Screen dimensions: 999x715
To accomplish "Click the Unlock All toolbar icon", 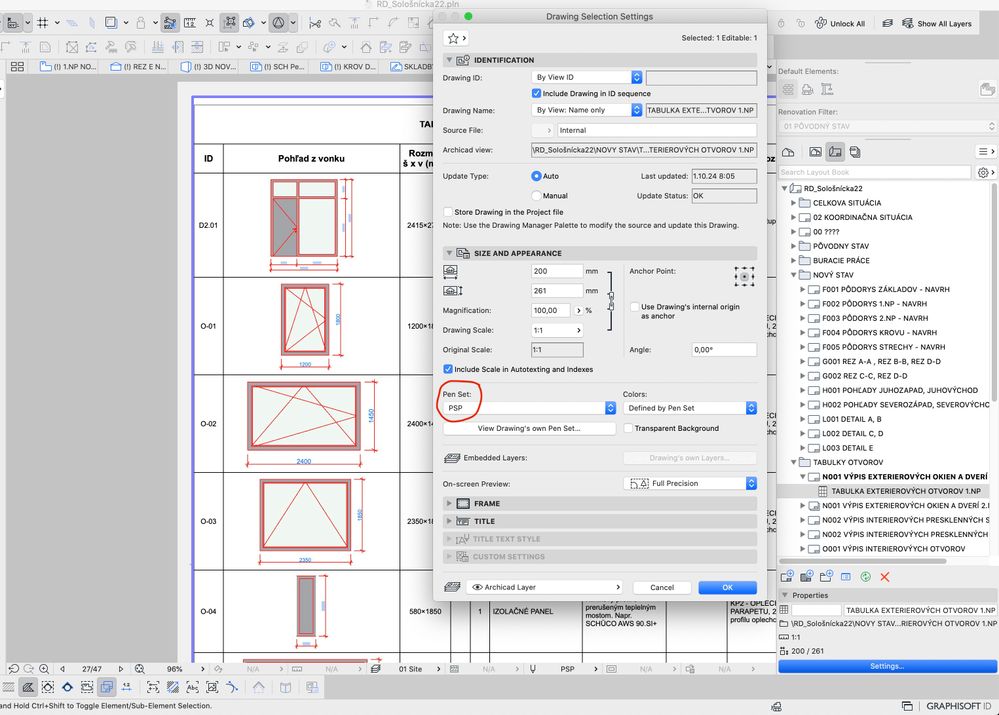I will (x=818, y=23).
